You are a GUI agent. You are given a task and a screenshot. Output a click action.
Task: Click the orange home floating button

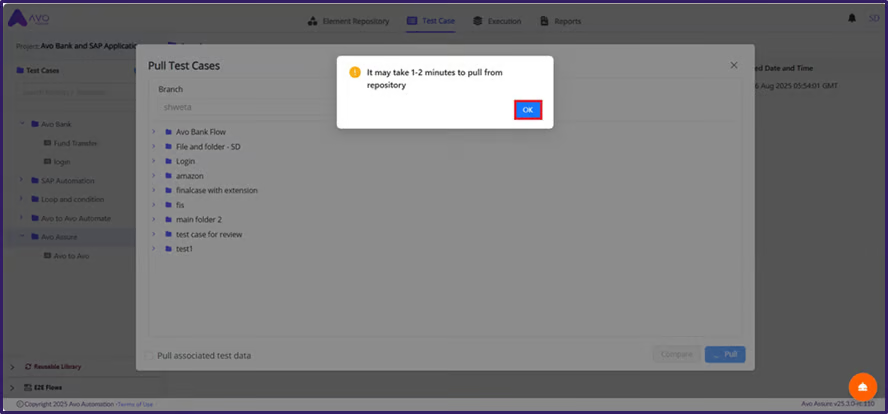(x=862, y=387)
